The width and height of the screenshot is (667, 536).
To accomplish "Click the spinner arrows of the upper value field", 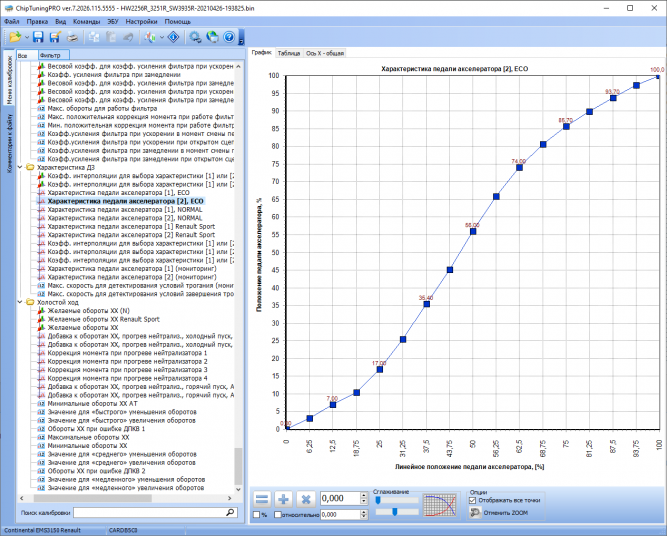I will click(x=364, y=499).
